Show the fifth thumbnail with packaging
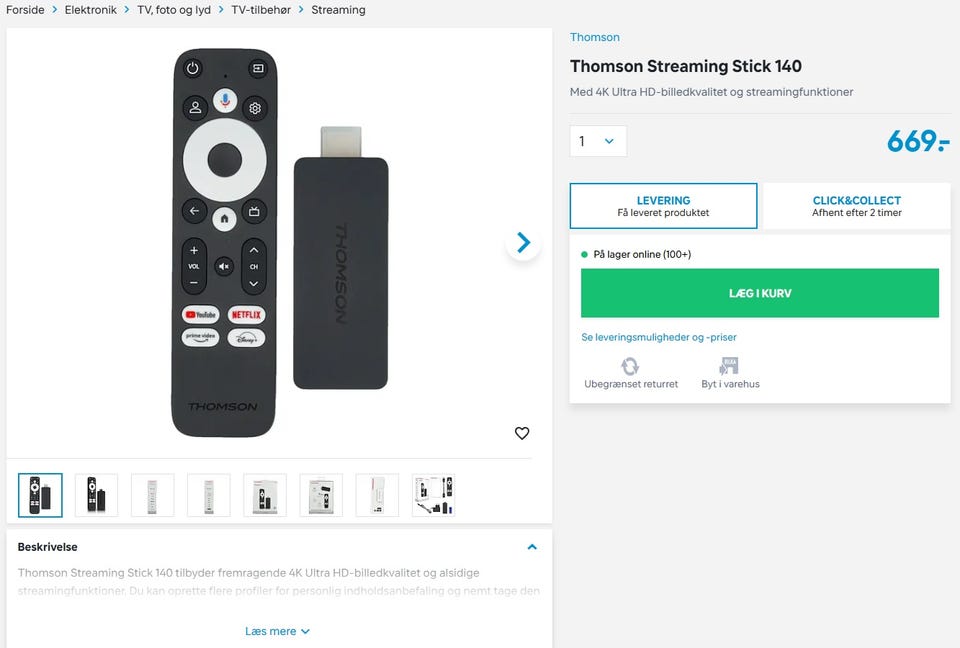This screenshot has height=648, width=960. tap(265, 495)
